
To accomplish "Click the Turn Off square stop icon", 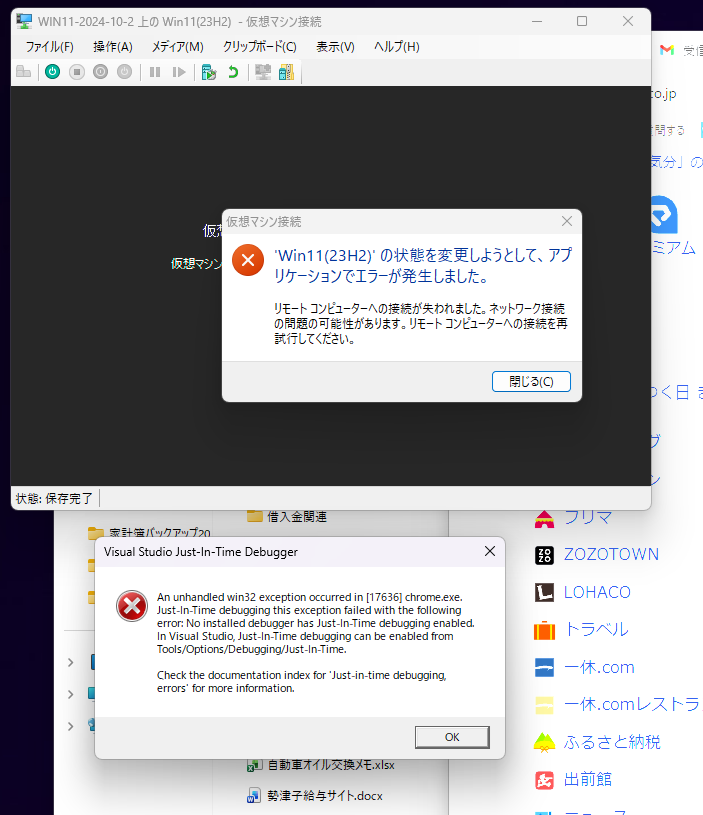I will [77, 72].
